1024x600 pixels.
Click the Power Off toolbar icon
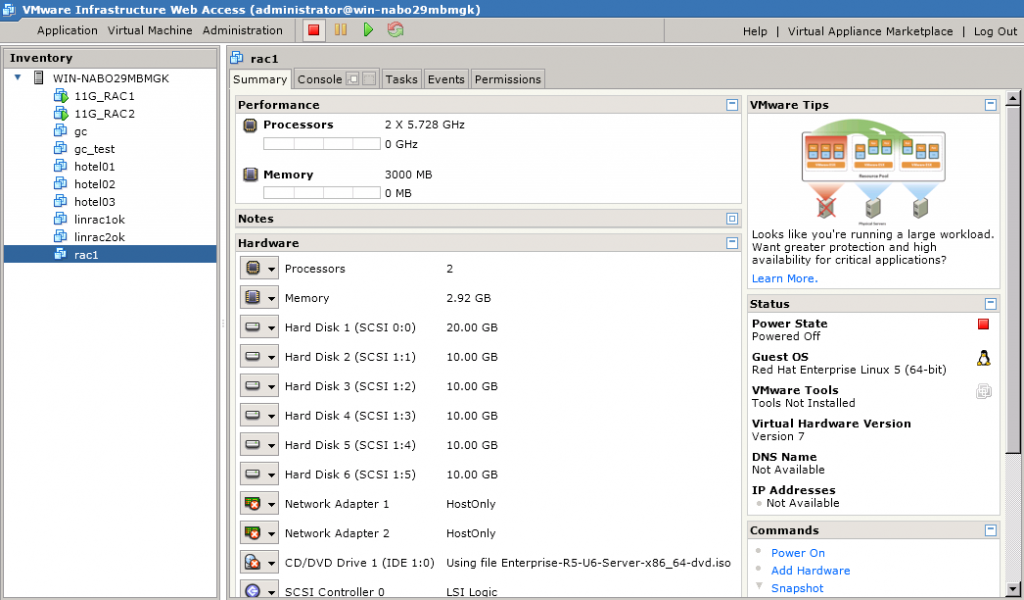click(x=312, y=30)
